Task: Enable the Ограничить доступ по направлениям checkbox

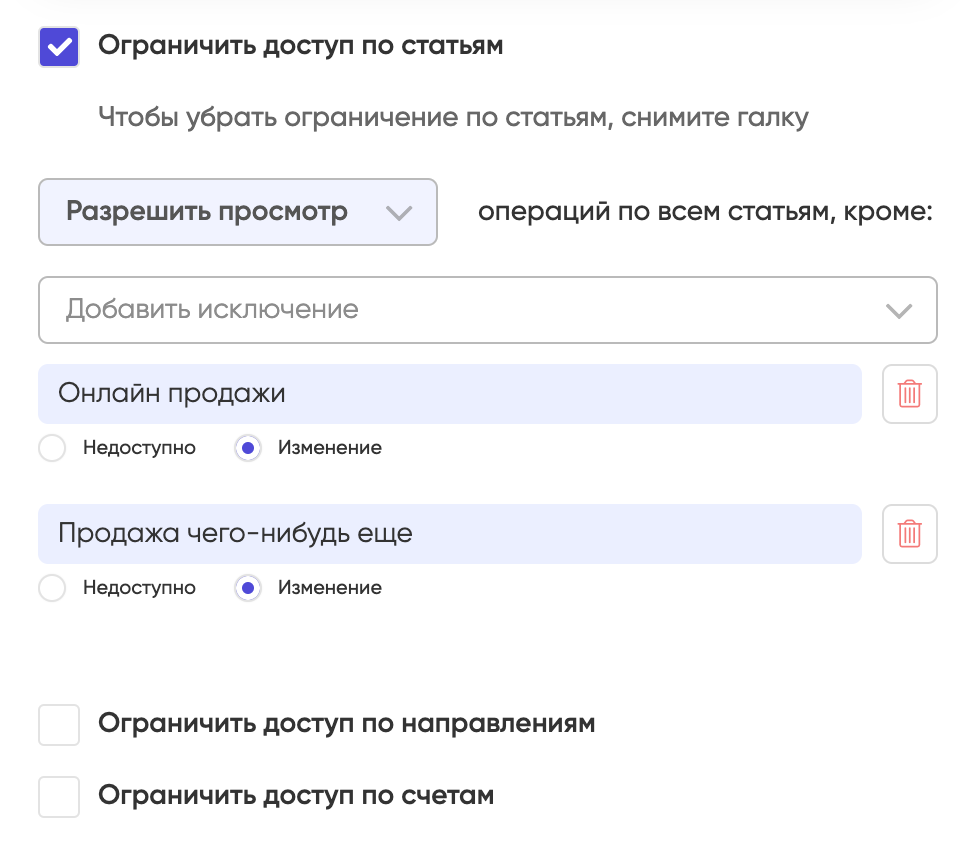Action: (x=59, y=725)
